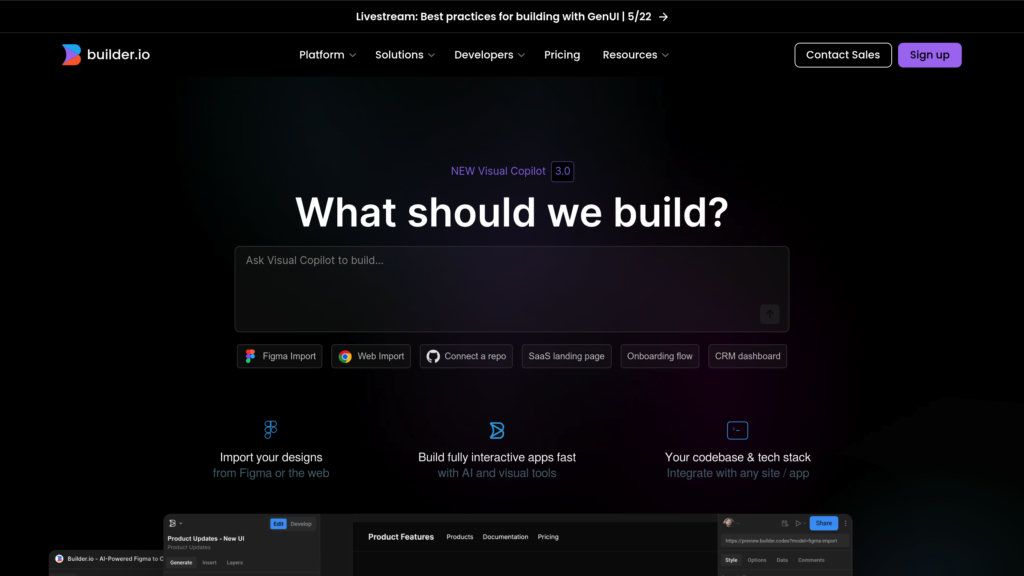
Task: Click the Web Import button label
Action: pyautogui.click(x=381, y=356)
